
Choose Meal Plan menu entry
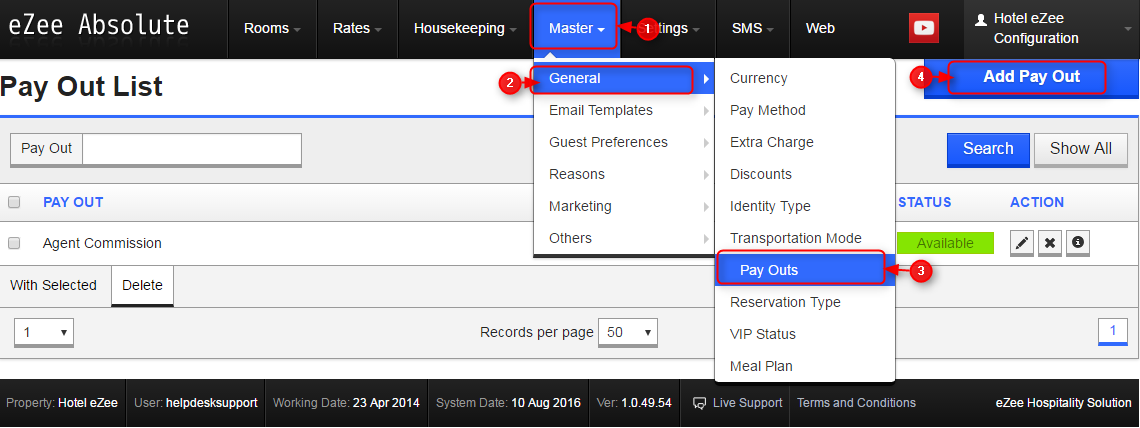pyautogui.click(x=805, y=366)
